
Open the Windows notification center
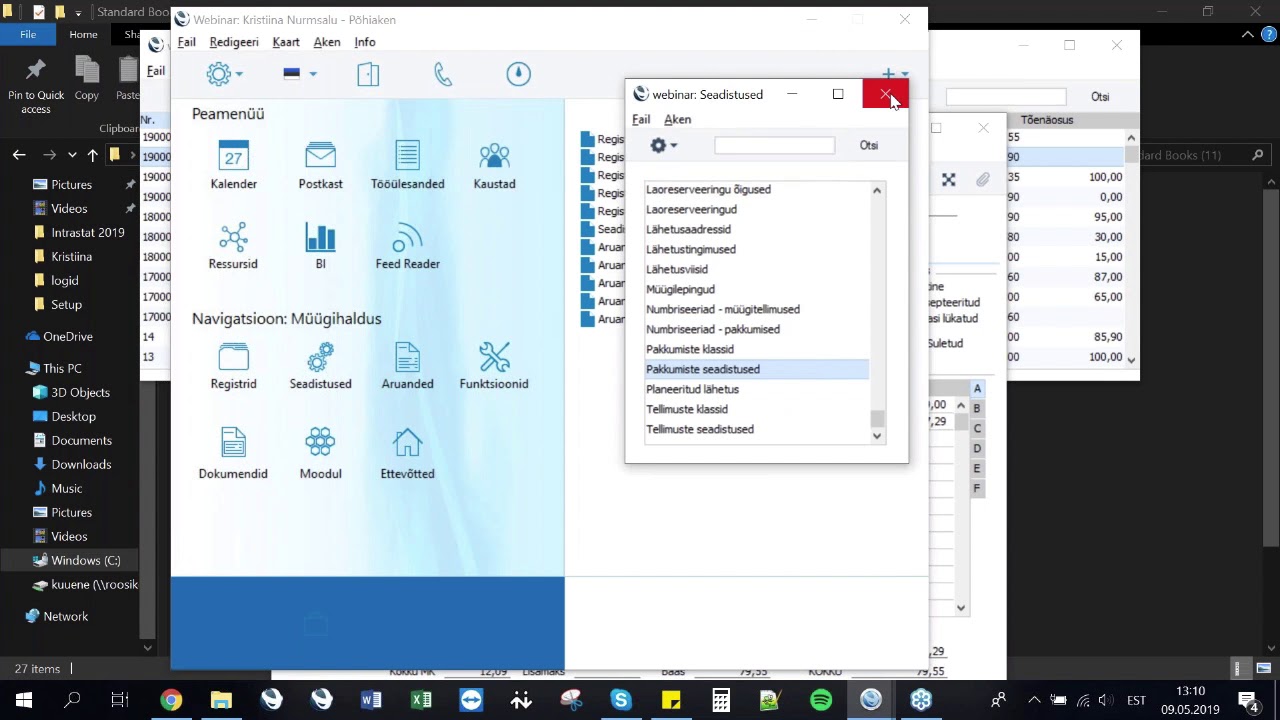[x=1248, y=700]
